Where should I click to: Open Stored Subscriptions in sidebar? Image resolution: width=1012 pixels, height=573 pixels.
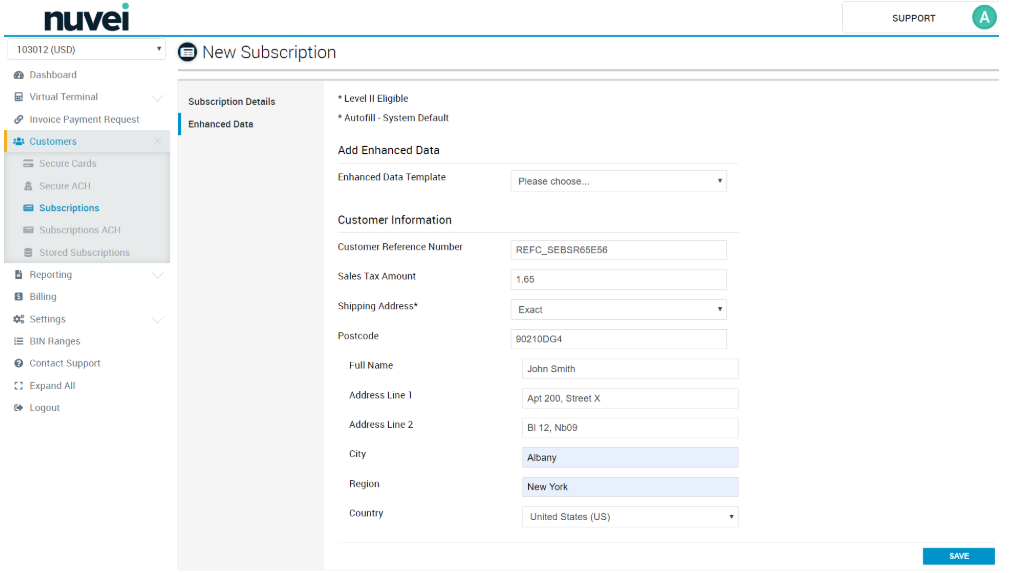pos(84,253)
